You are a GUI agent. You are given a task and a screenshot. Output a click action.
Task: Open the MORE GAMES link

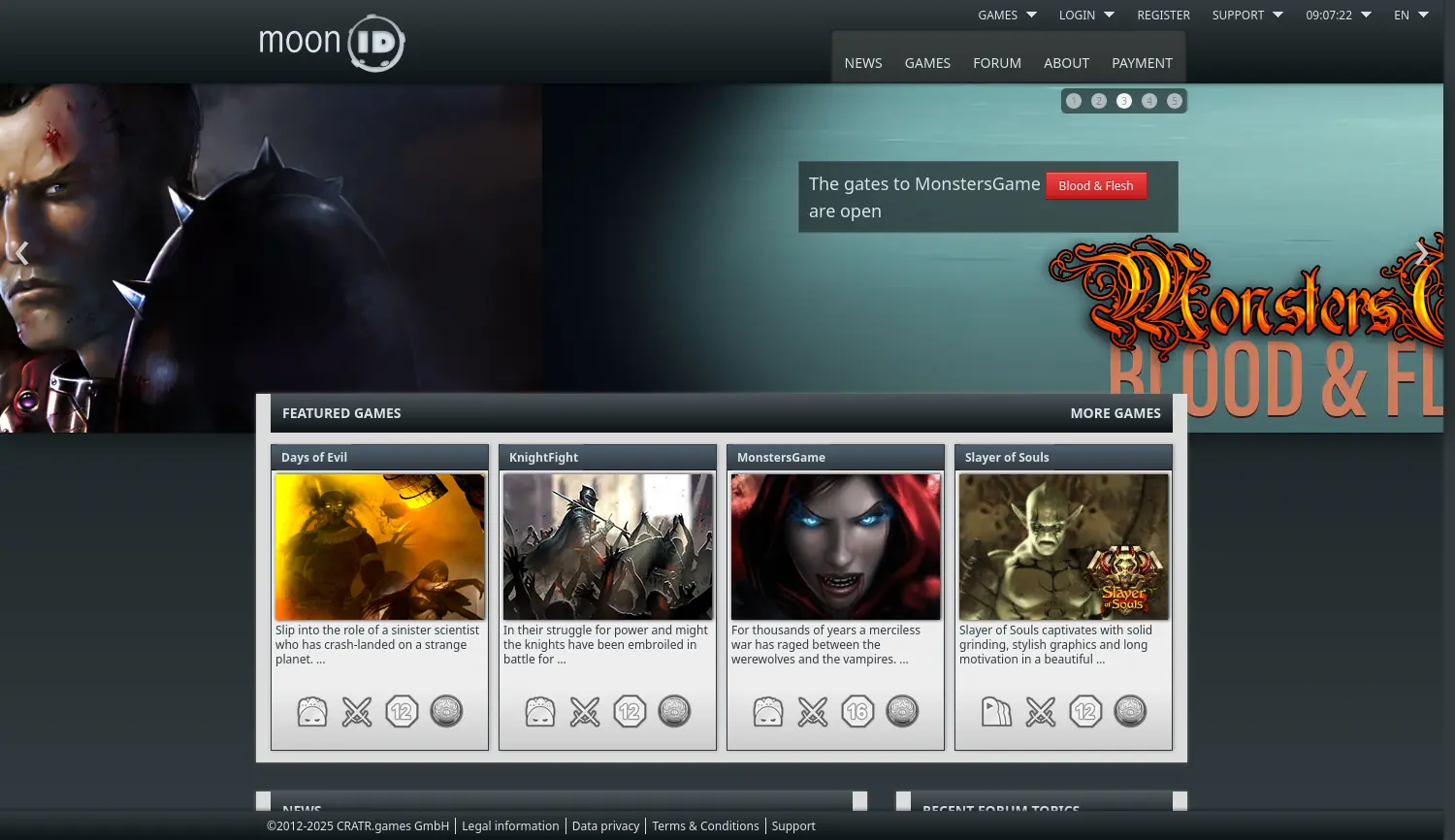pos(1115,413)
